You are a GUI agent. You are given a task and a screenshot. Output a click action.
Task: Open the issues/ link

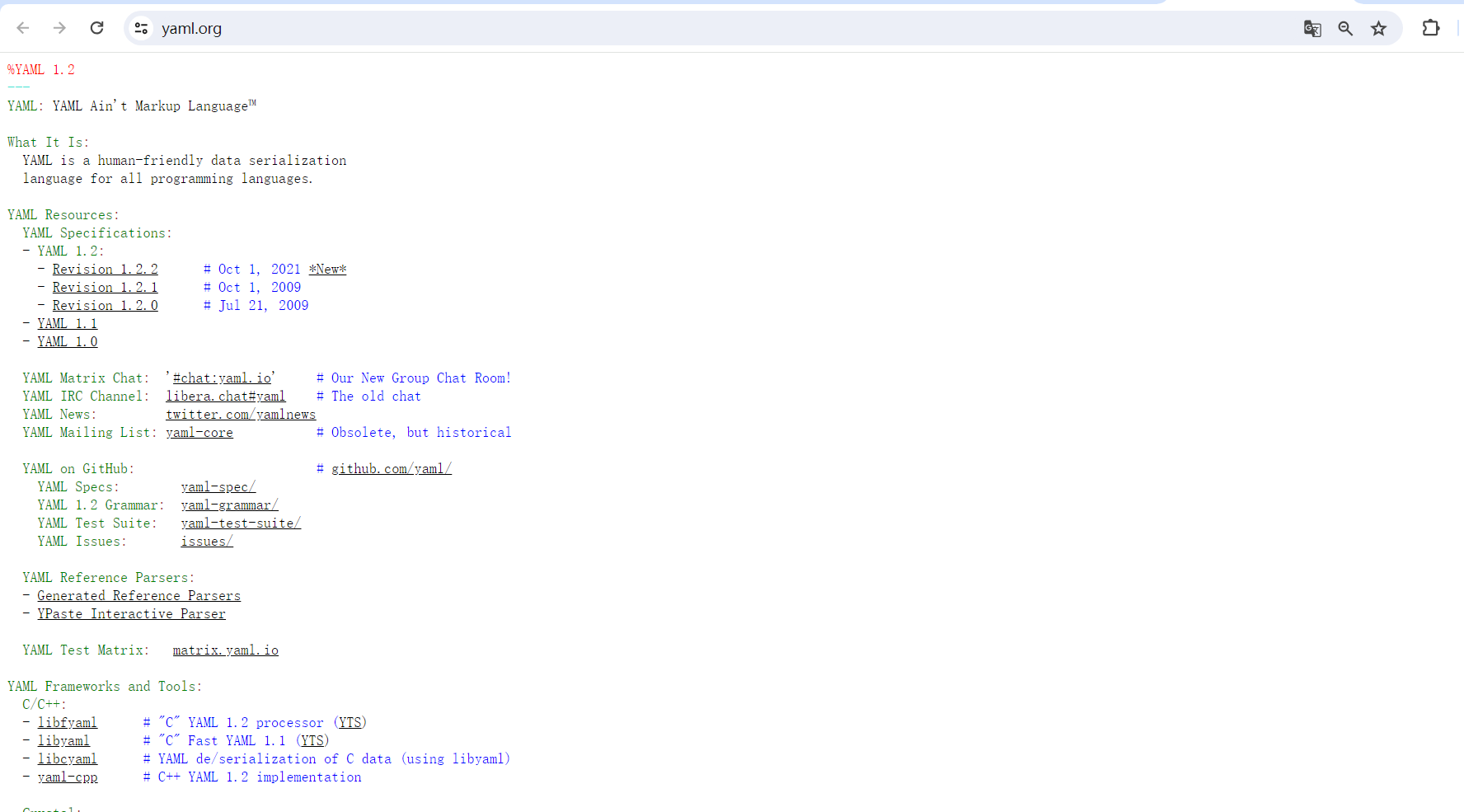(207, 542)
